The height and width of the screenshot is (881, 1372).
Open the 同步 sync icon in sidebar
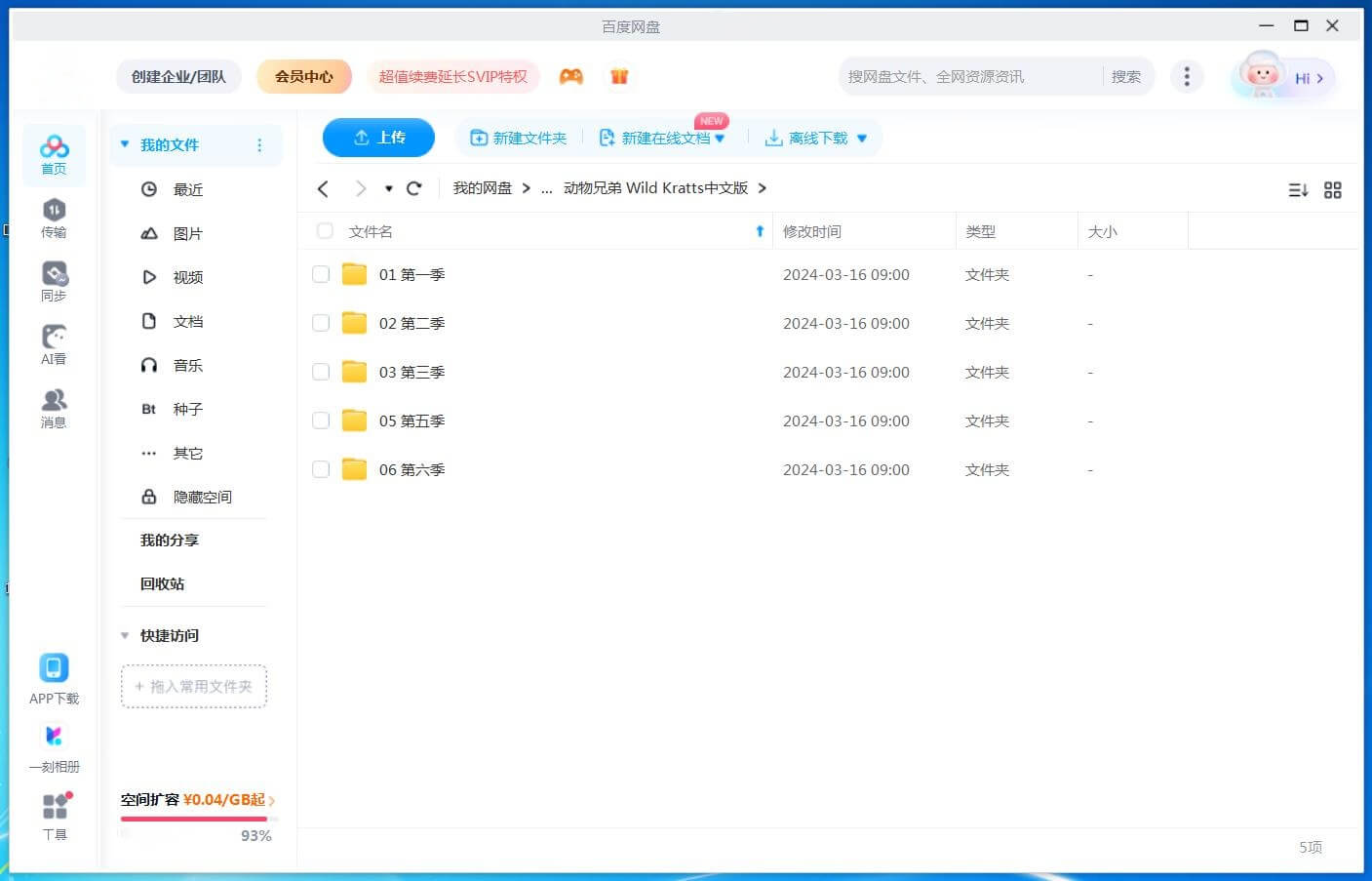click(54, 280)
